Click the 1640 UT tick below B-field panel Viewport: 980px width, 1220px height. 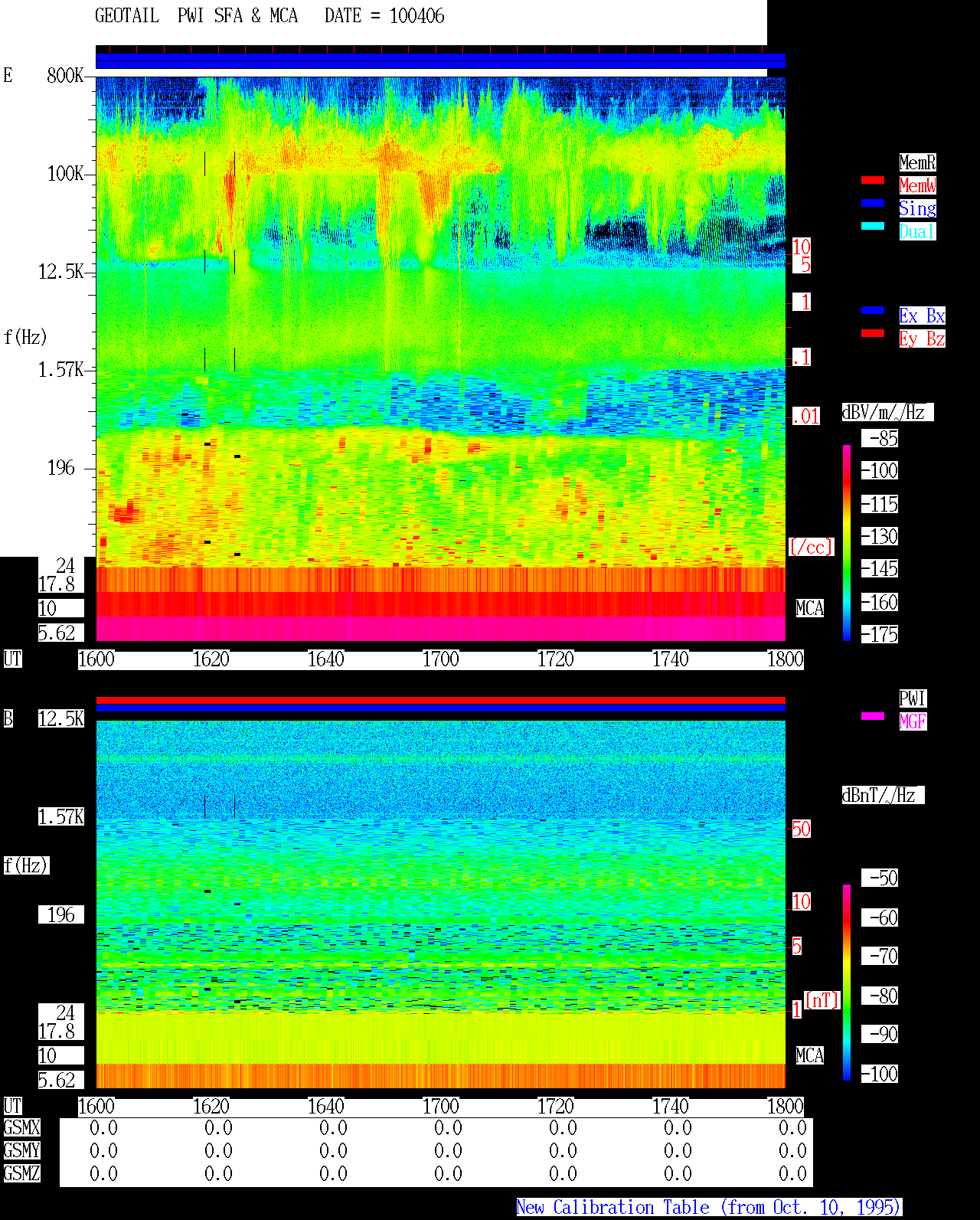(x=326, y=1107)
